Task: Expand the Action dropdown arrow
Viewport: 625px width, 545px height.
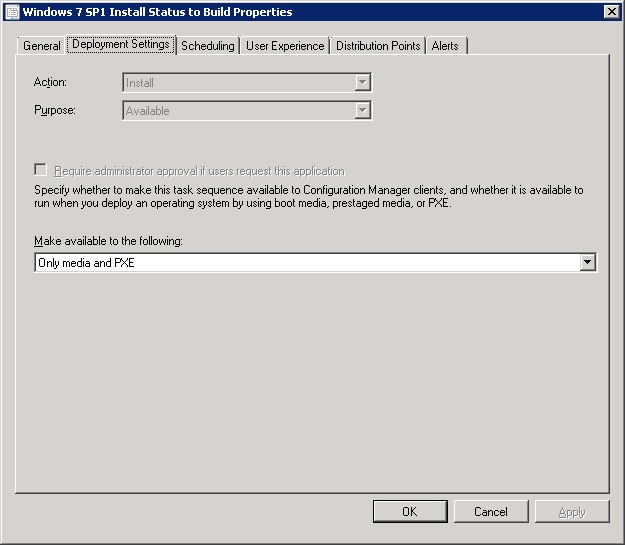Action: pyautogui.click(x=363, y=83)
